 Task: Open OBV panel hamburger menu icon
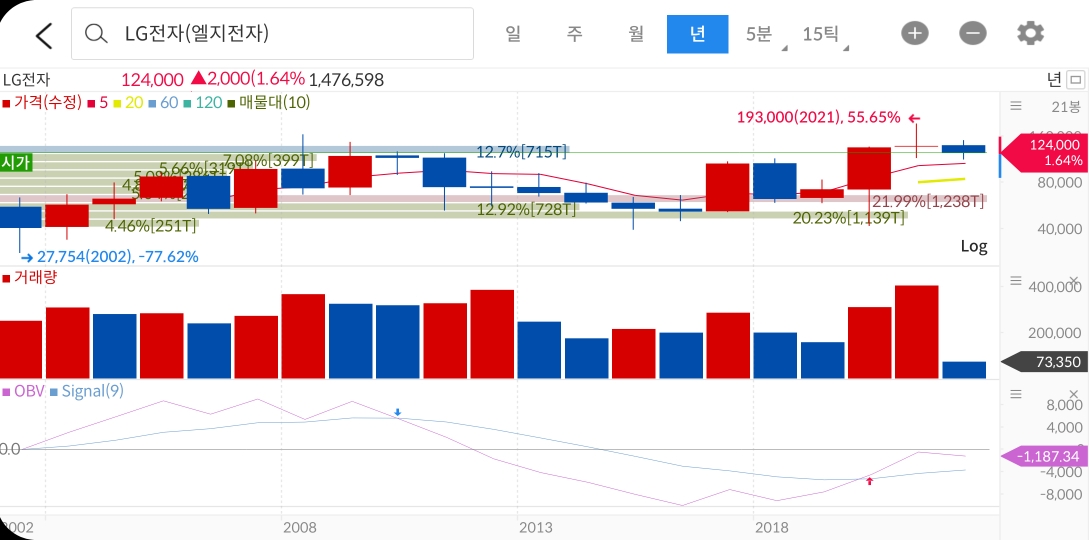pyautogui.click(x=1015, y=394)
